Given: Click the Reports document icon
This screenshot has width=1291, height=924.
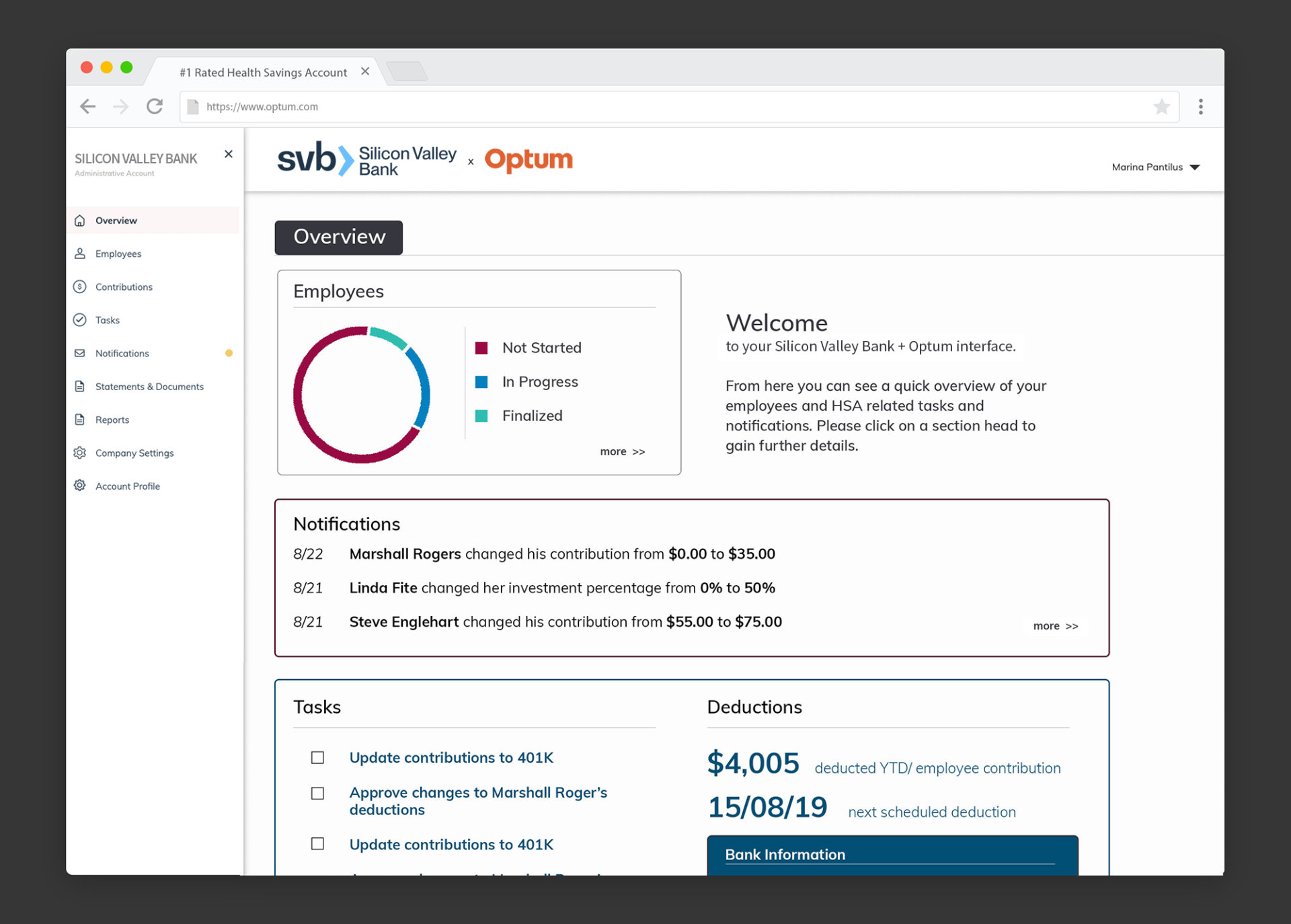Looking at the screenshot, I should tap(79, 420).
